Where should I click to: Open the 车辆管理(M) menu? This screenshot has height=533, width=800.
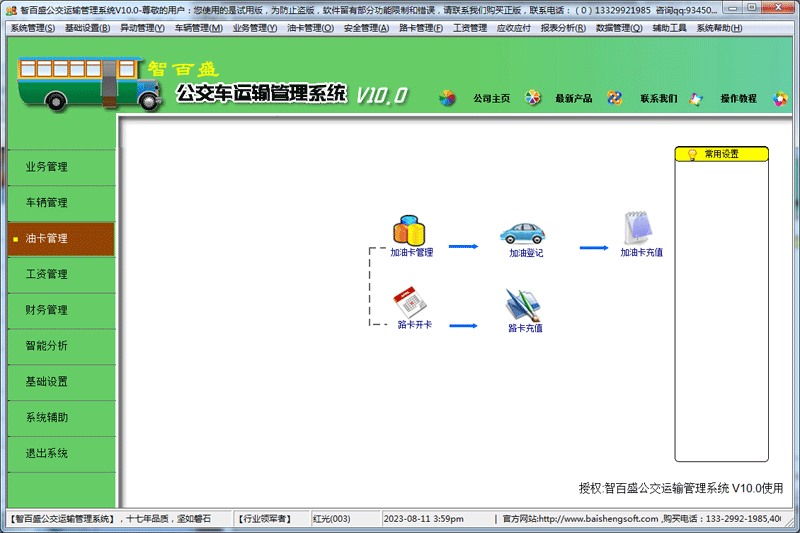tap(198, 28)
